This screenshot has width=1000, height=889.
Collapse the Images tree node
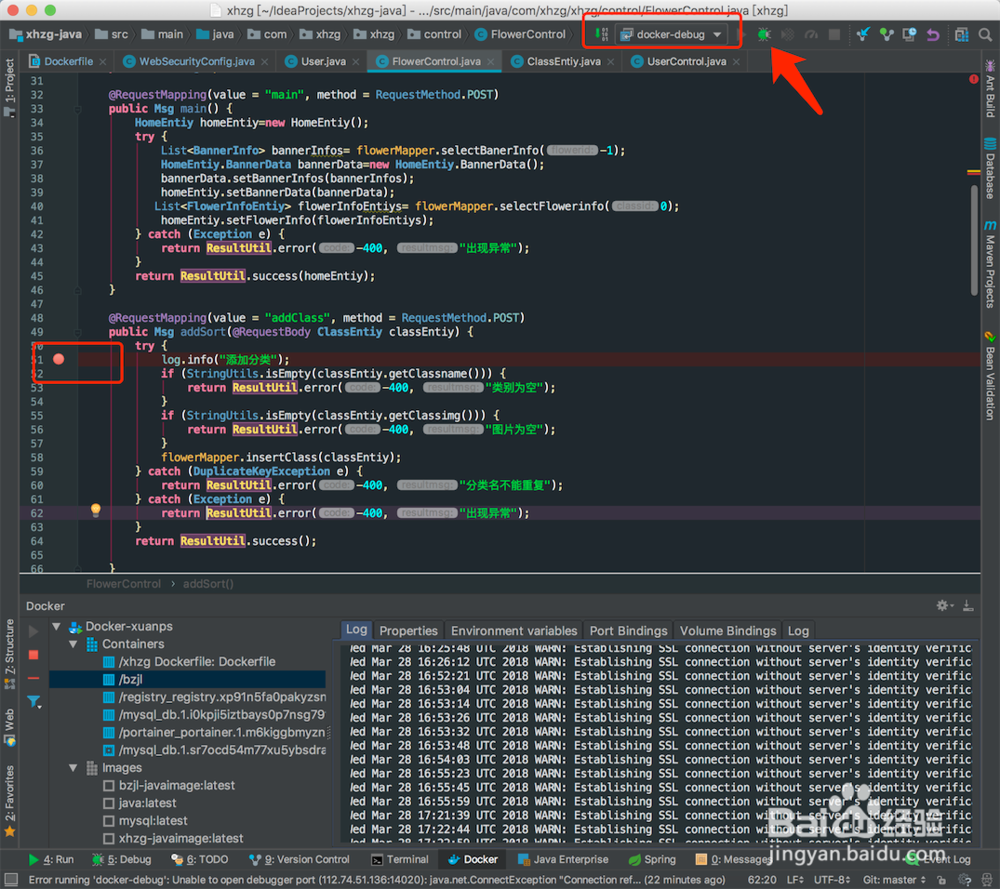pyautogui.click(x=73, y=768)
